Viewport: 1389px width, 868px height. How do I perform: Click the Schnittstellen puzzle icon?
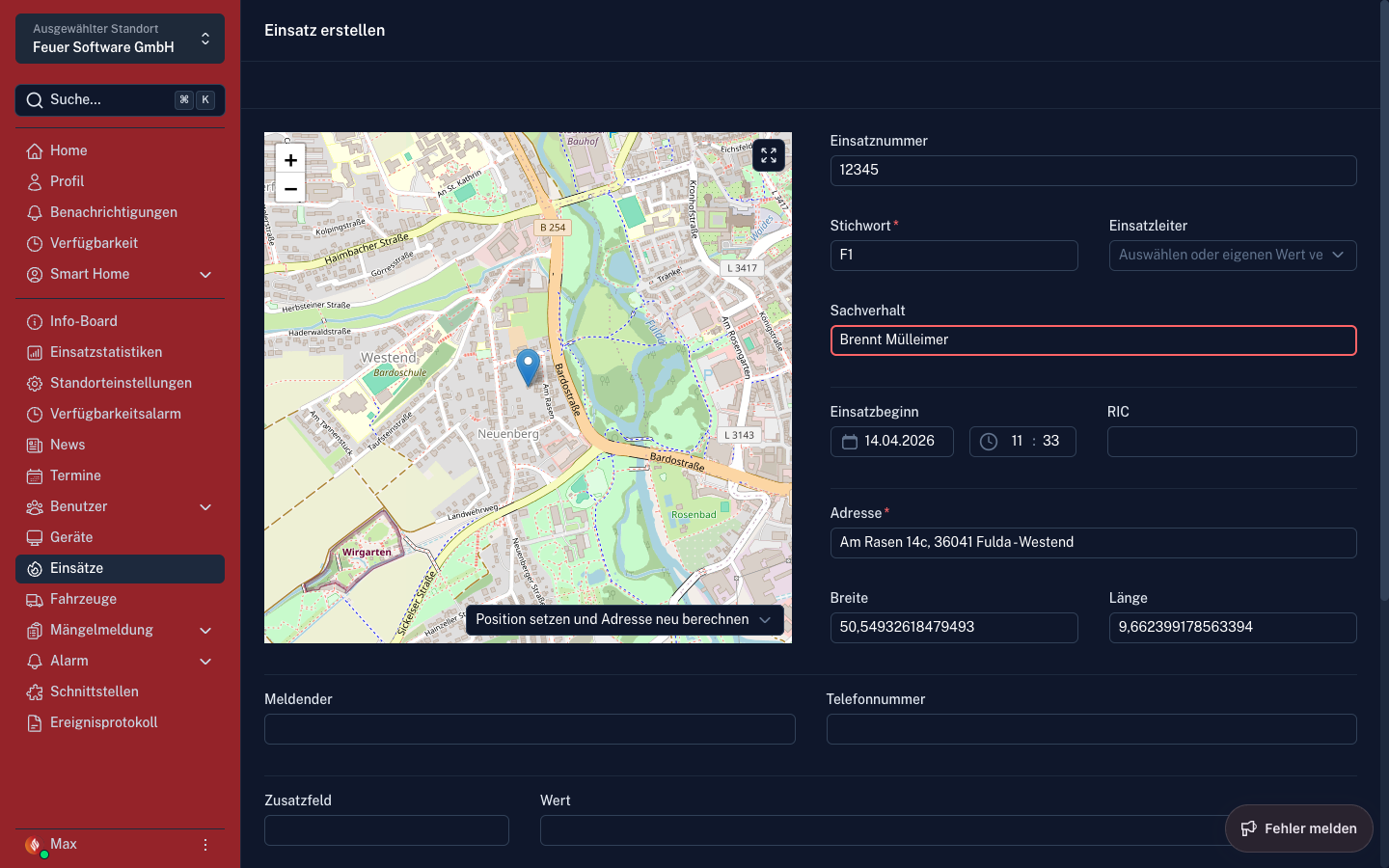pyautogui.click(x=35, y=692)
